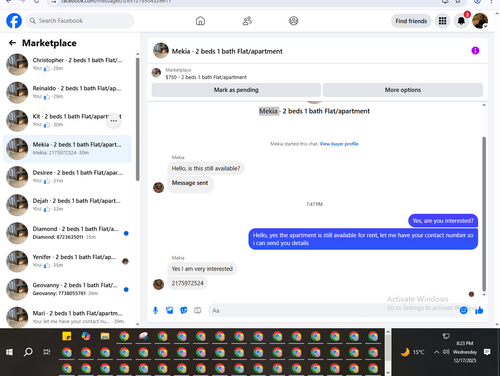The width and height of the screenshot is (500, 376).
Task: Click the "Yes I am very interested" message
Action: point(202,269)
